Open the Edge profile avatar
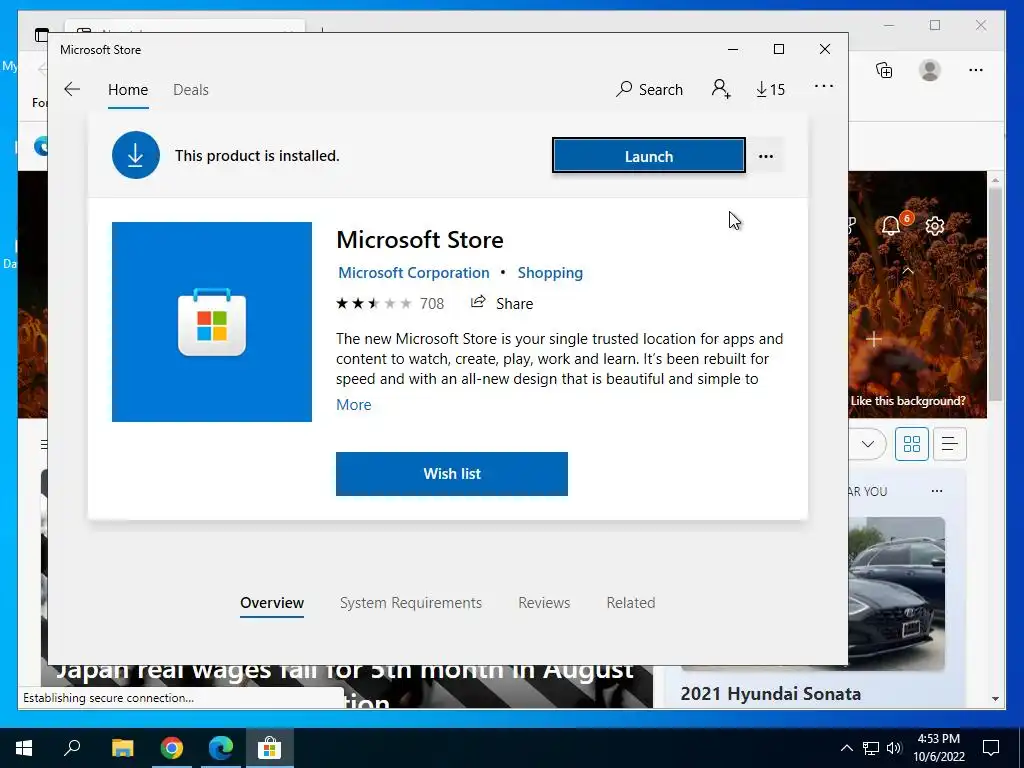The width and height of the screenshot is (1024, 768). (929, 70)
